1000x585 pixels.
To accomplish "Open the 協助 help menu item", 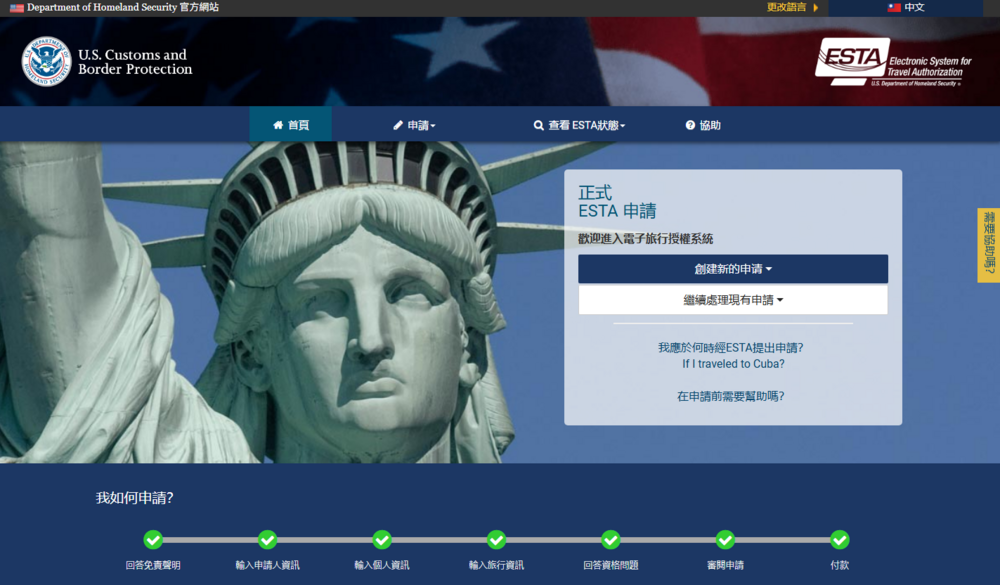I will [x=703, y=125].
